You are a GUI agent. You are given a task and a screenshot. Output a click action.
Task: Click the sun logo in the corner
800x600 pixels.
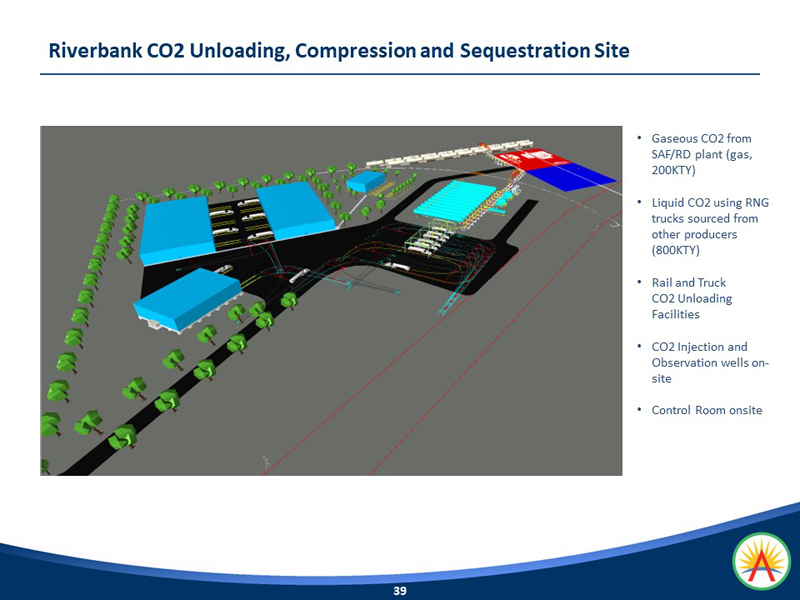(x=762, y=561)
